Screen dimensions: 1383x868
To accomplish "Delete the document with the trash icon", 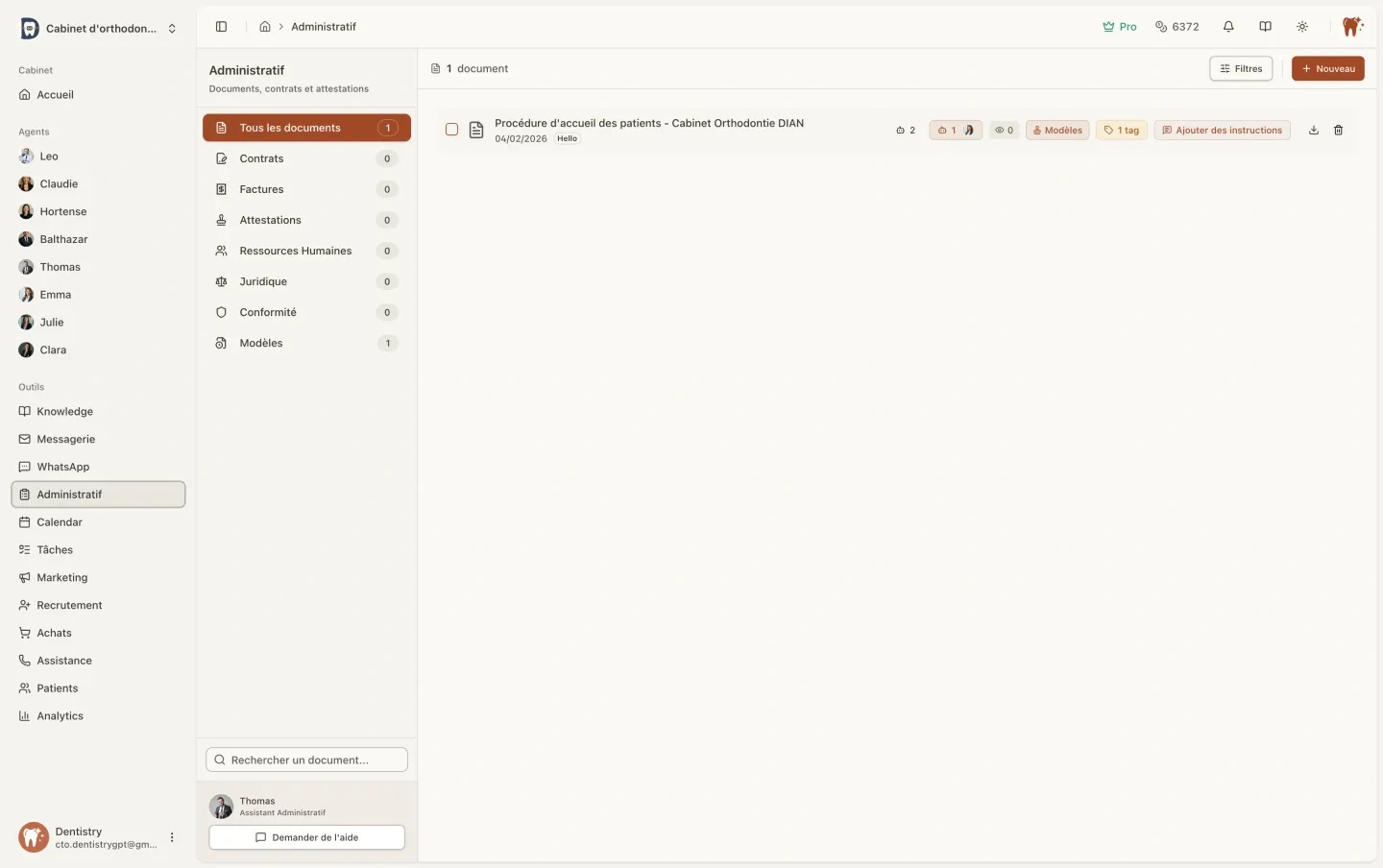I will (x=1338, y=131).
